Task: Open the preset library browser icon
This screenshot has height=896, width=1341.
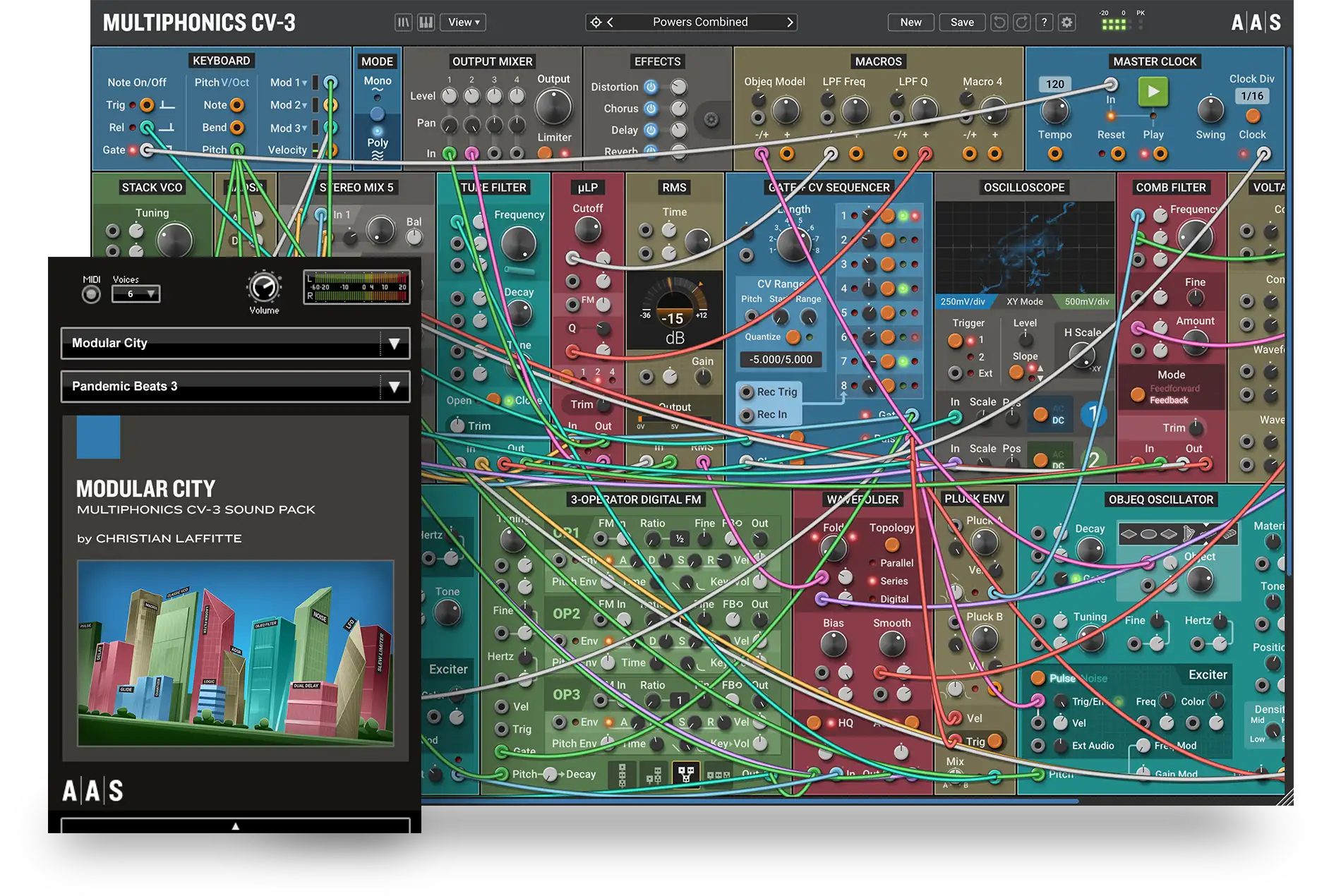Action: [x=403, y=23]
